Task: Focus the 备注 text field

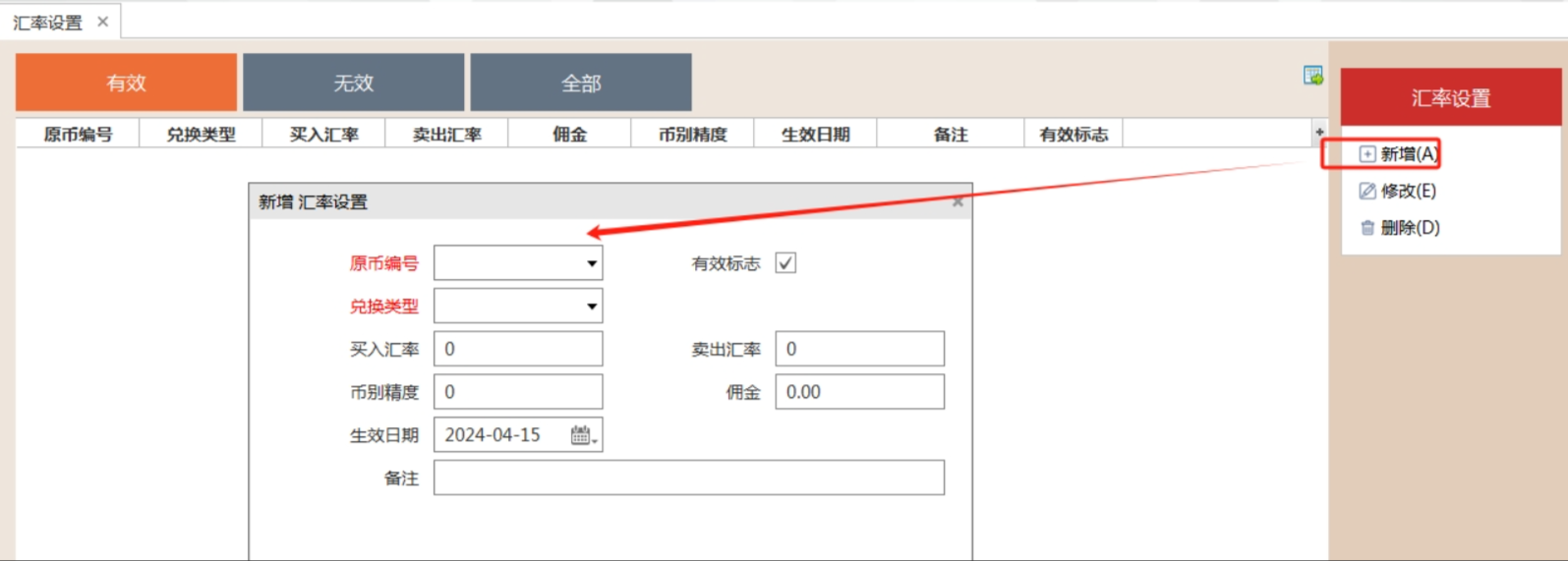Action: tap(688, 478)
